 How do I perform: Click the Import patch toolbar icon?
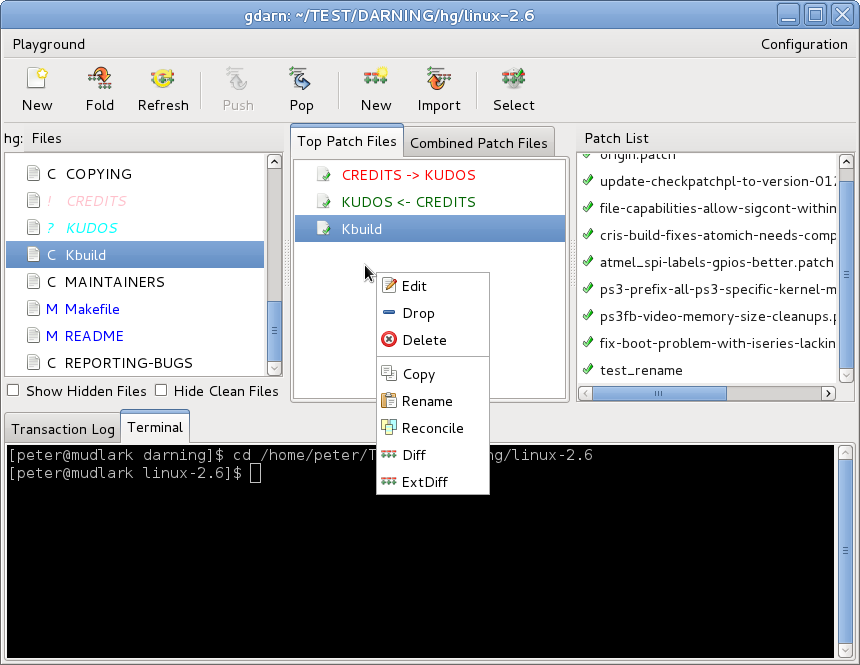point(439,80)
